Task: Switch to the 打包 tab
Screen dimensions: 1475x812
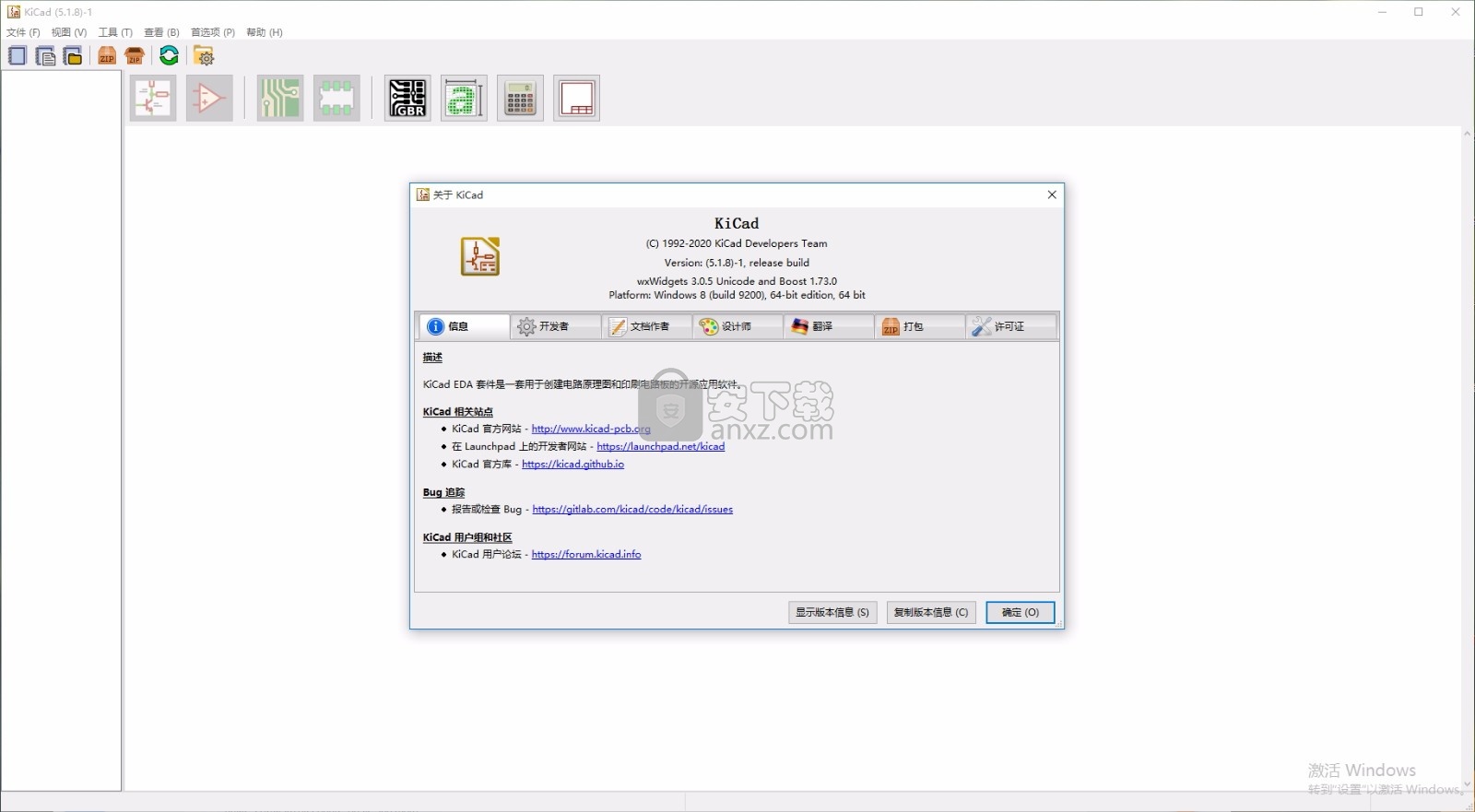Action: point(920,326)
